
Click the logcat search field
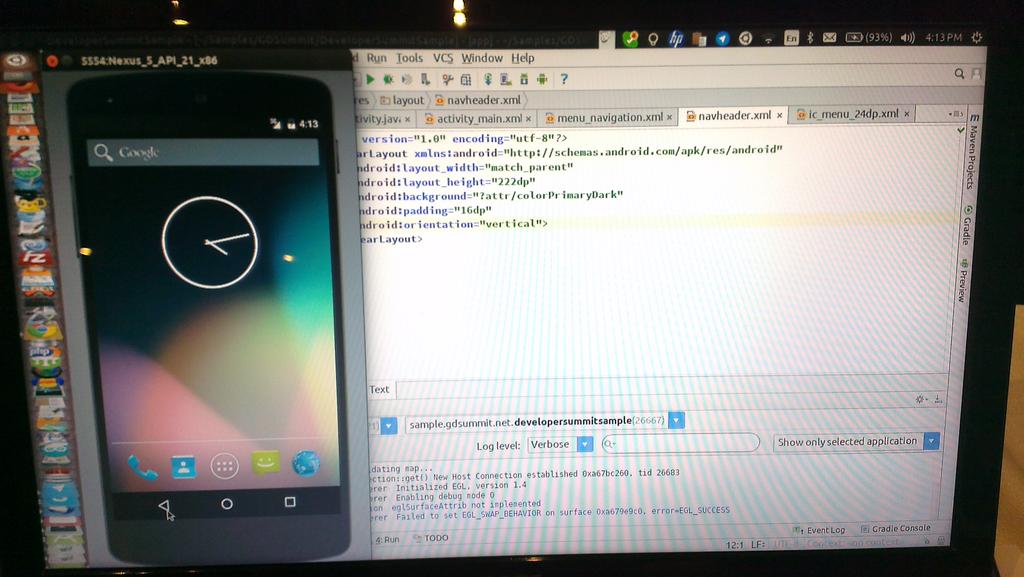coord(680,443)
